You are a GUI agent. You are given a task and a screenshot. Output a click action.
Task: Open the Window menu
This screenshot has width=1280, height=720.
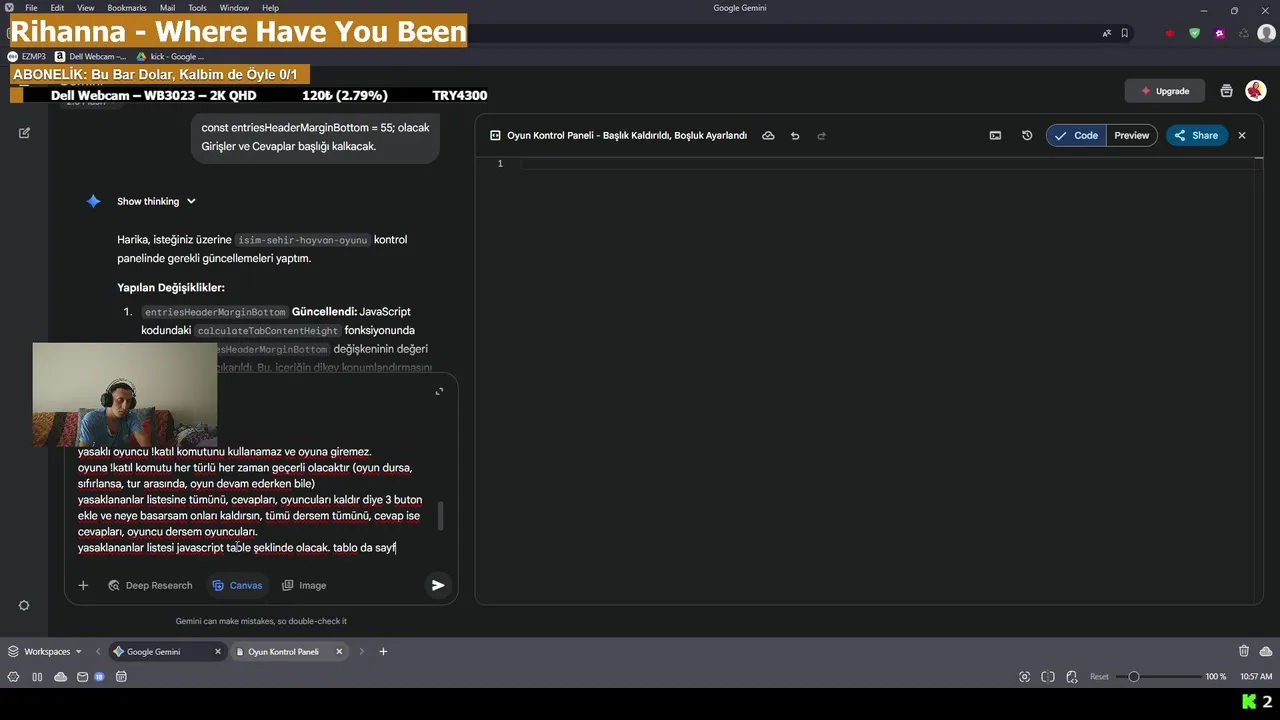coord(234,8)
